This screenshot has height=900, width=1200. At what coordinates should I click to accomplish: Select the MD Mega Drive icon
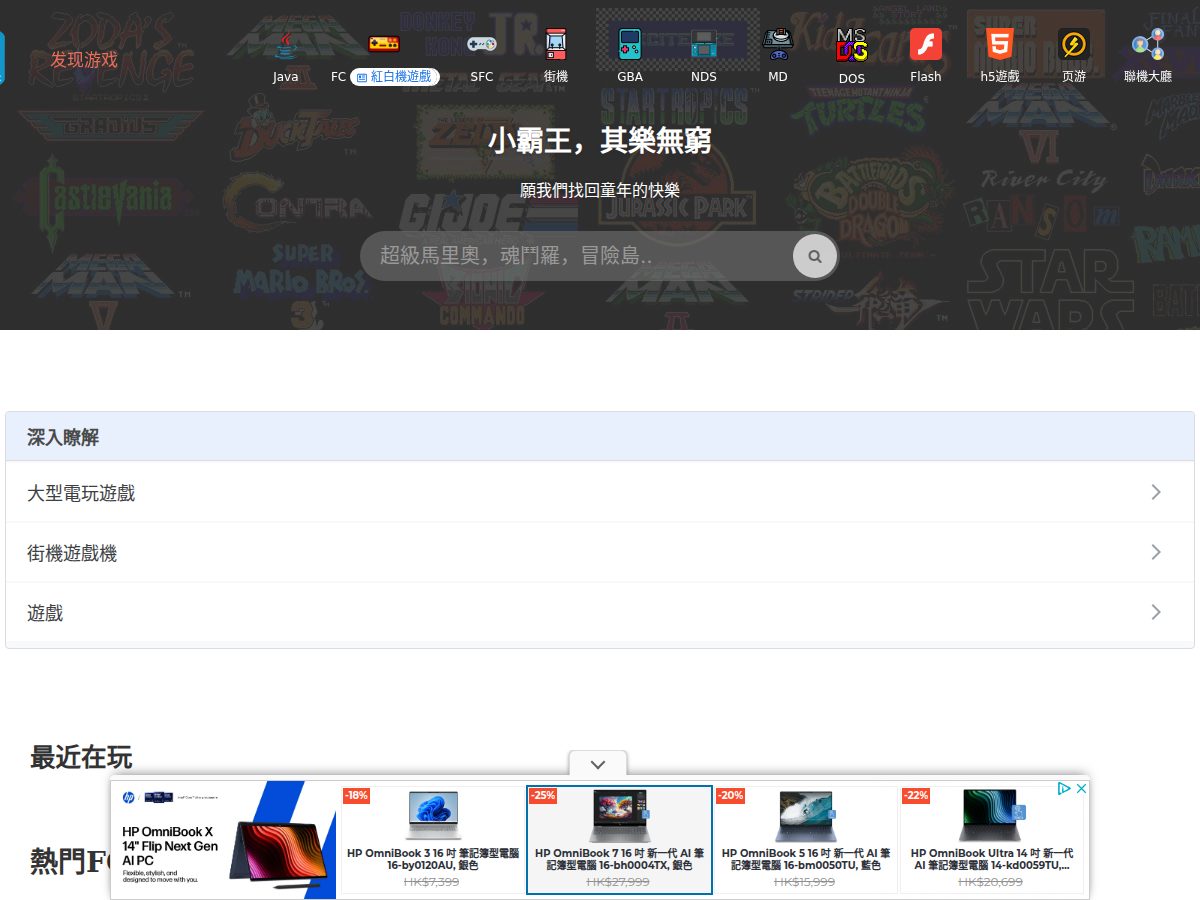coord(778,44)
